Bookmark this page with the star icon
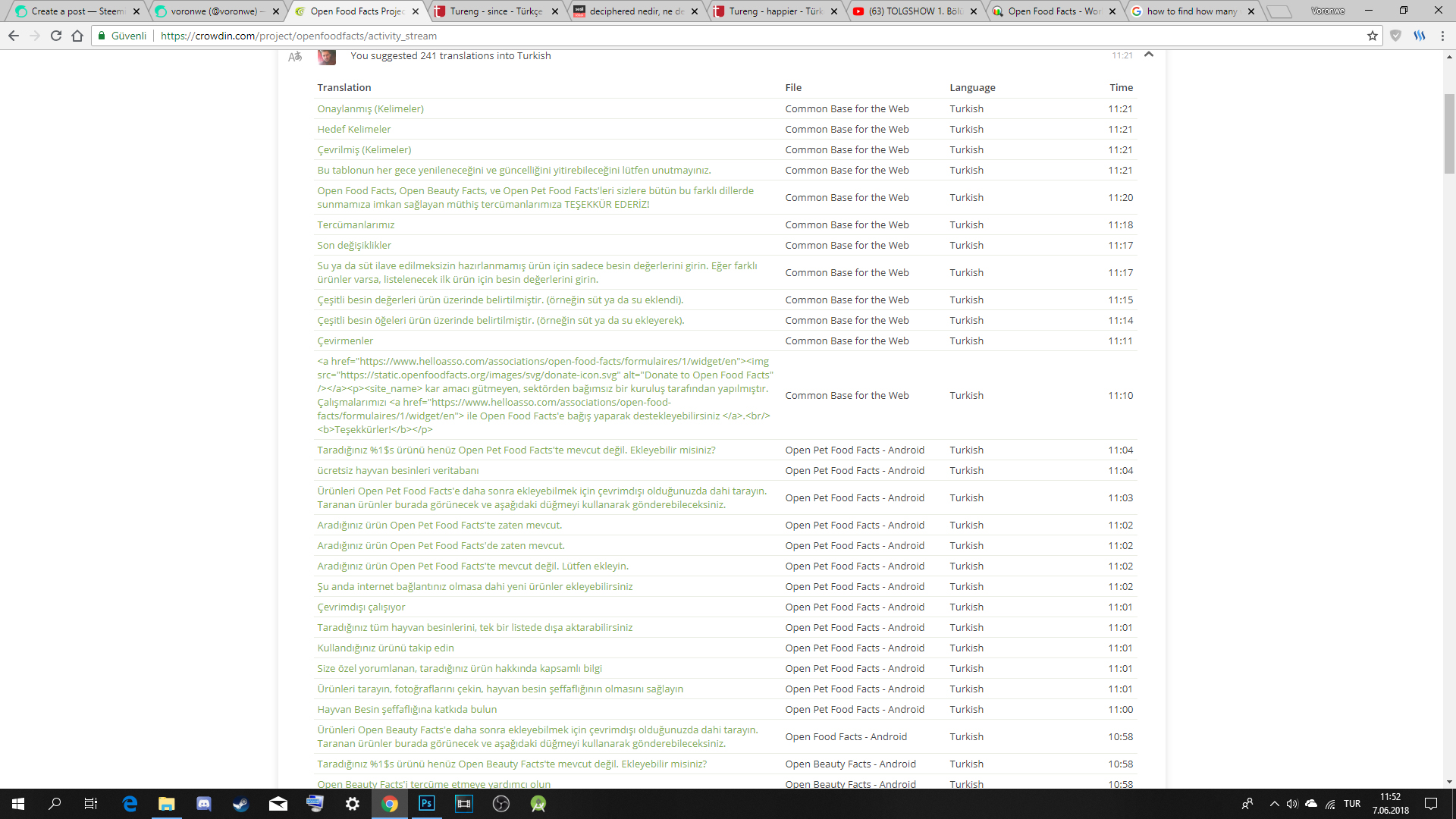 click(x=1372, y=36)
